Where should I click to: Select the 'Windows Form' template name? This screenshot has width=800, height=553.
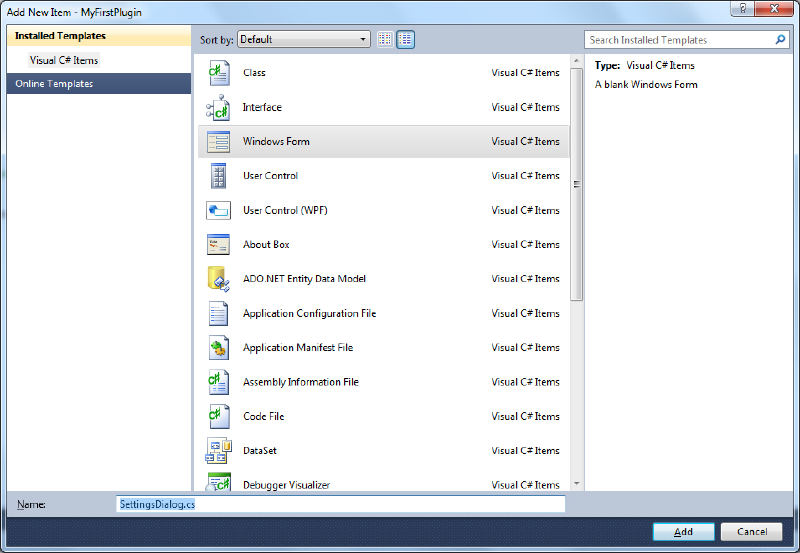276,141
